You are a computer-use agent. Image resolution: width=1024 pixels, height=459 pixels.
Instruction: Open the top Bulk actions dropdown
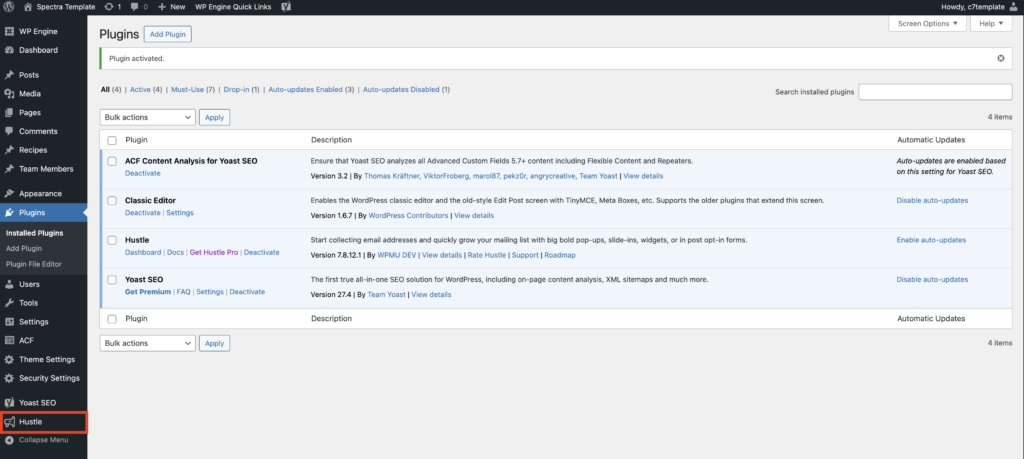(147, 117)
